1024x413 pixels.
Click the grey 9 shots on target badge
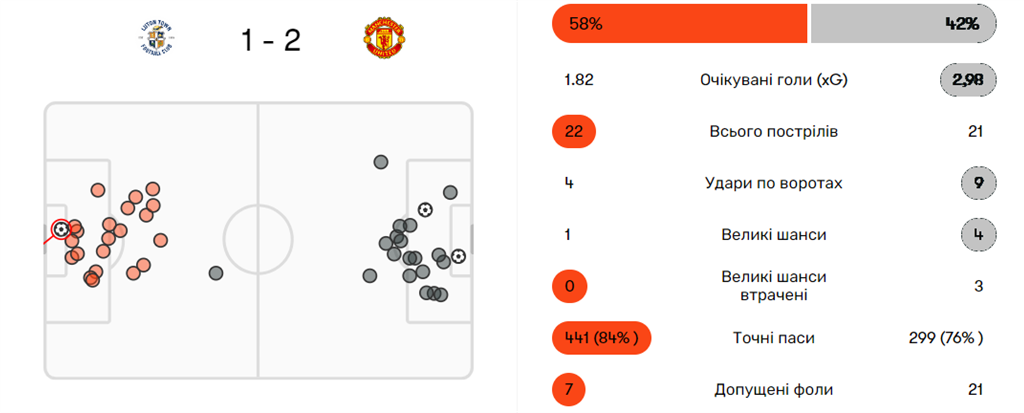point(976,184)
